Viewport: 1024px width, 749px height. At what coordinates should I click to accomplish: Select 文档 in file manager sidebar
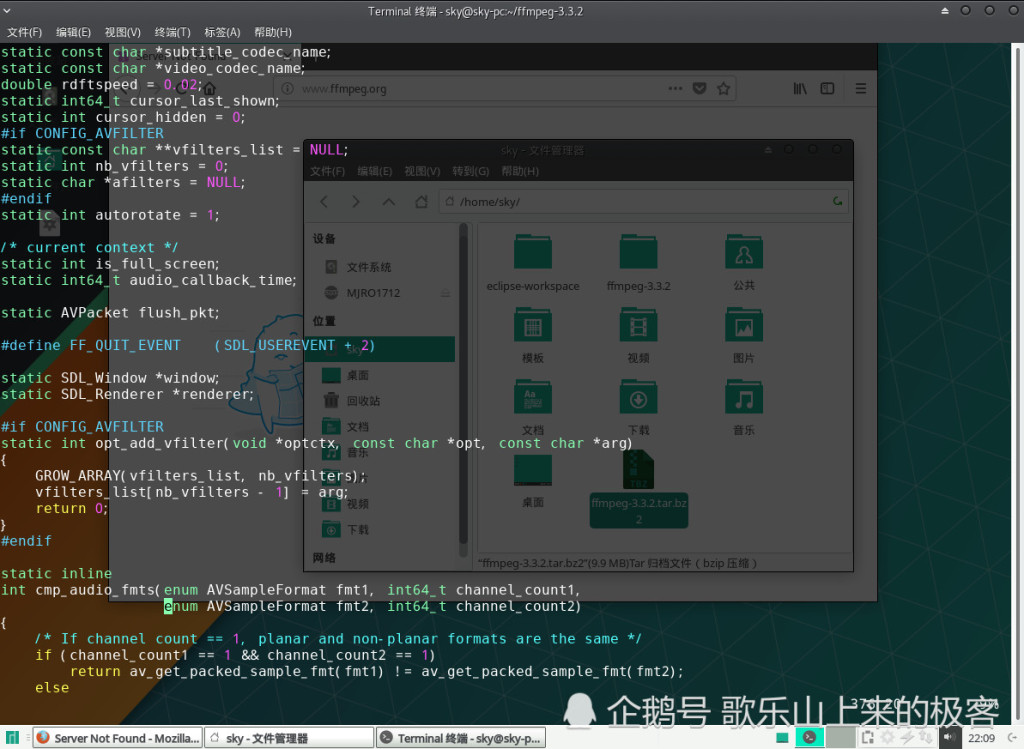point(345,426)
